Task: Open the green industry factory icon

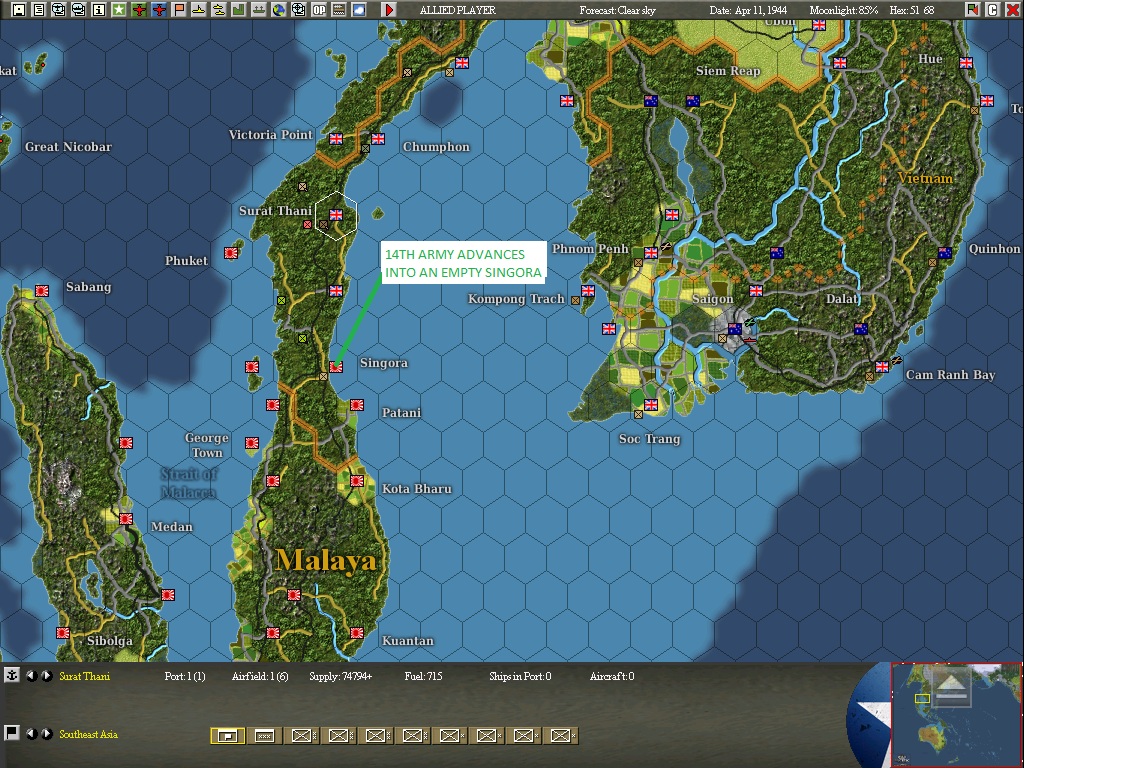Action: tap(239, 9)
